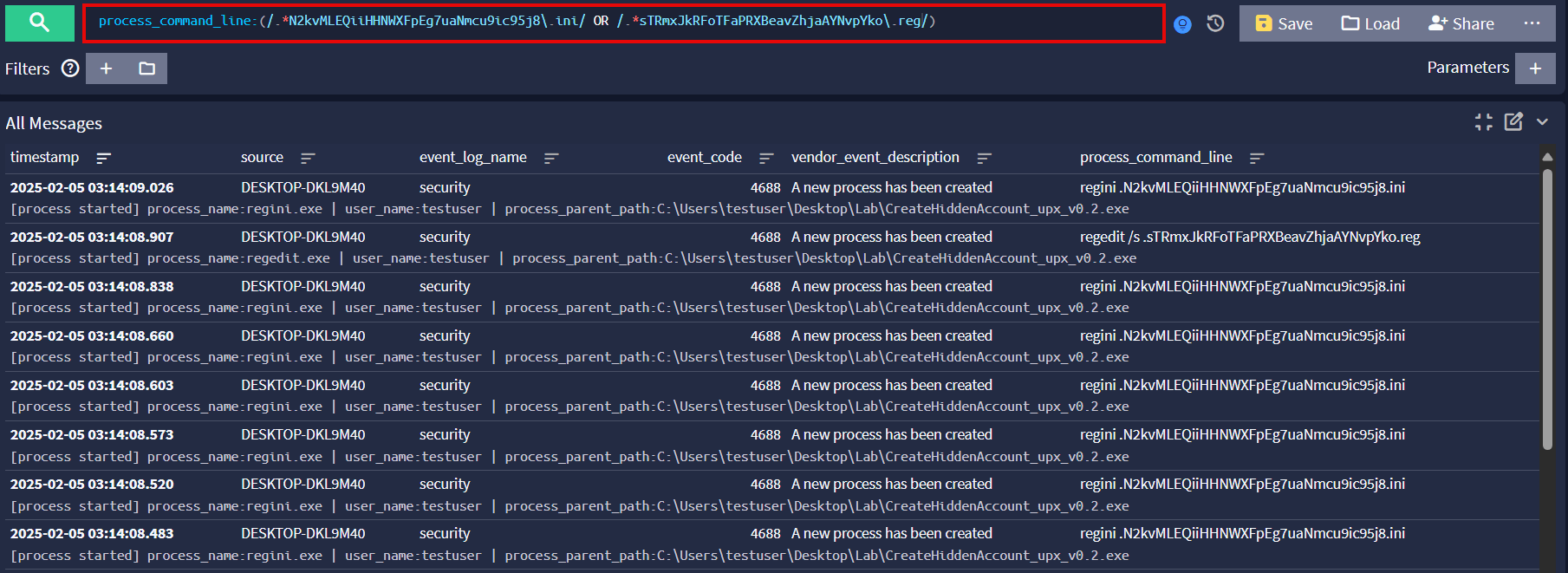Focus the All Messages widget fullscreen icon
The image size is (1568, 573).
pyautogui.click(x=1483, y=122)
